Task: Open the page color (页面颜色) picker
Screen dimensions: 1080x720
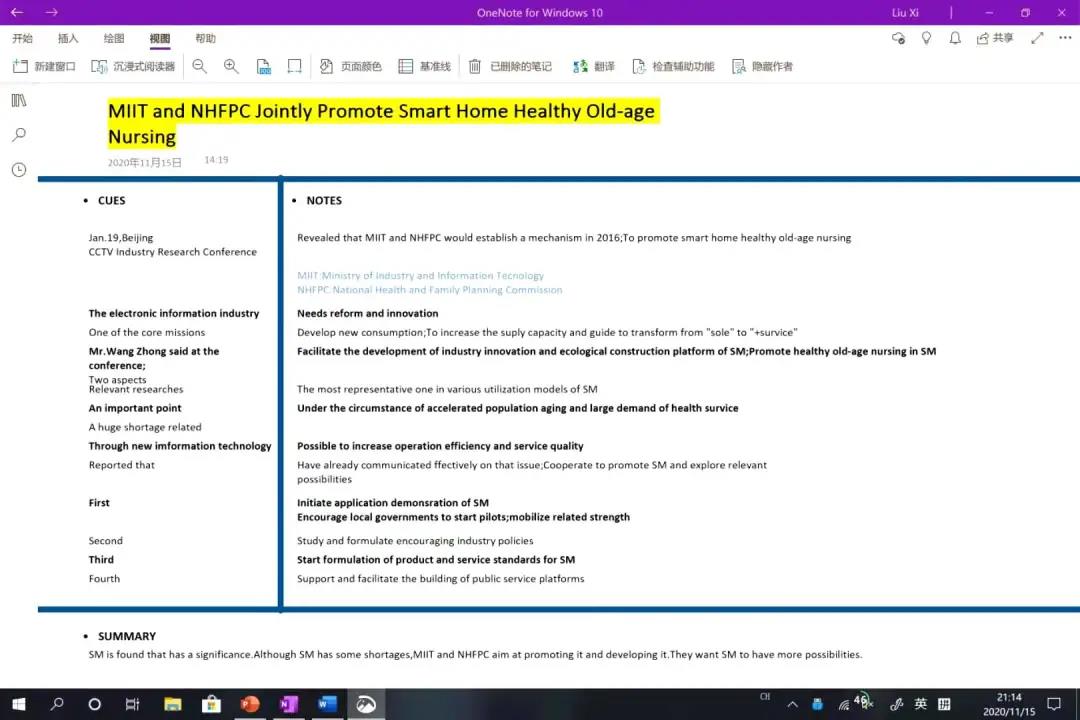Action: click(x=350, y=66)
